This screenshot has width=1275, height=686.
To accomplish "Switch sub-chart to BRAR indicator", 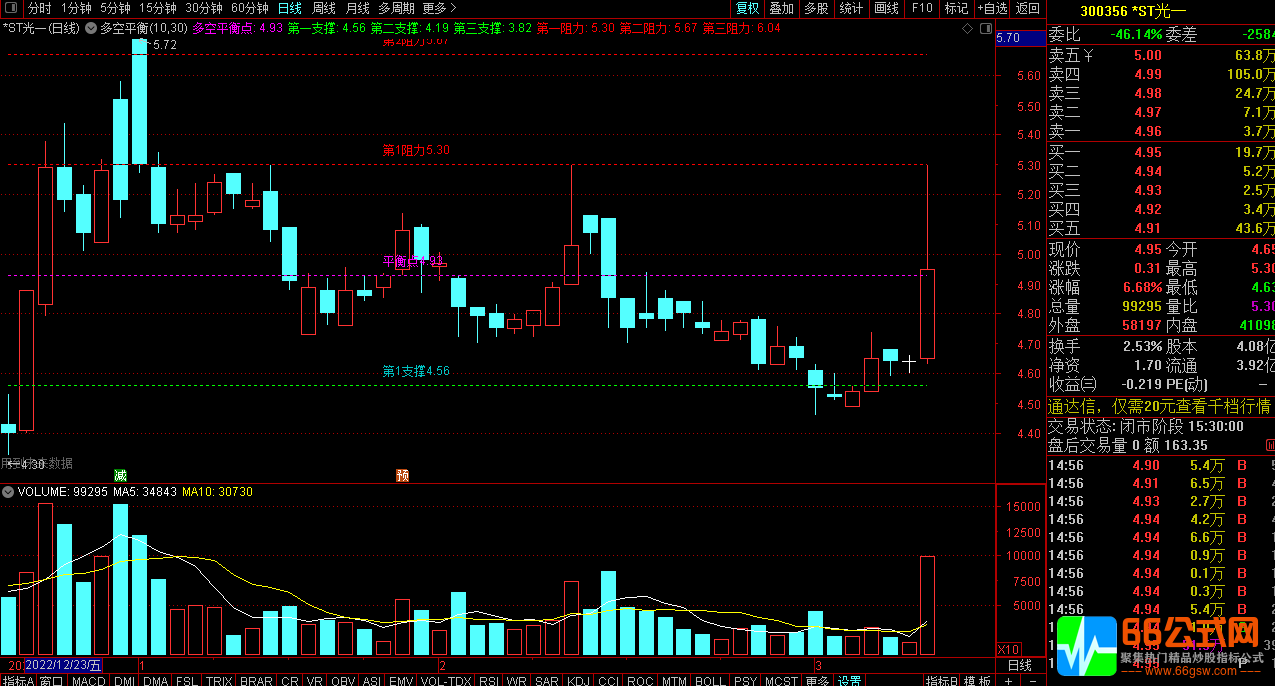I will (256, 680).
